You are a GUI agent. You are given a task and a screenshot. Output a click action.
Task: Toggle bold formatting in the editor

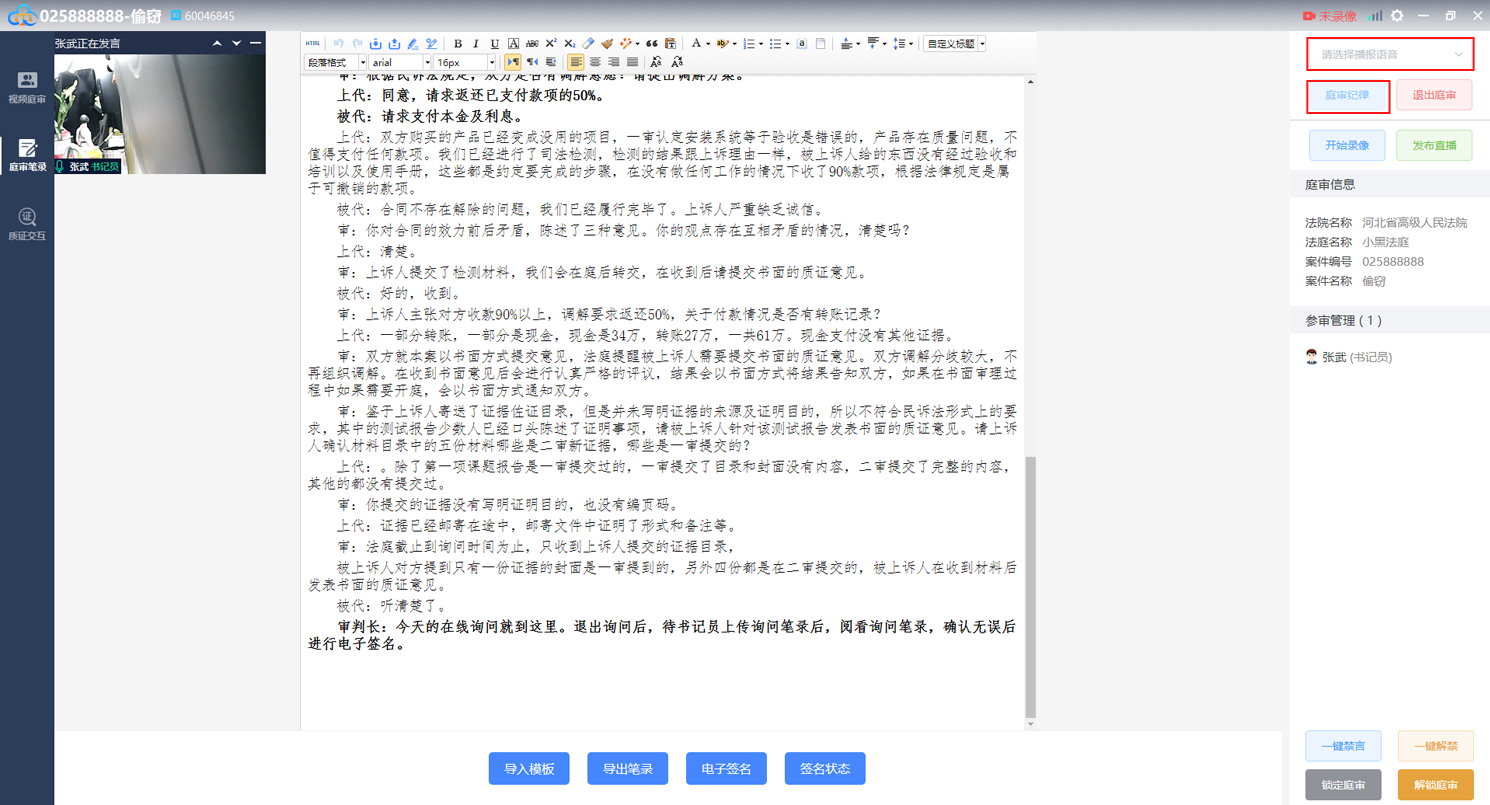458,44
